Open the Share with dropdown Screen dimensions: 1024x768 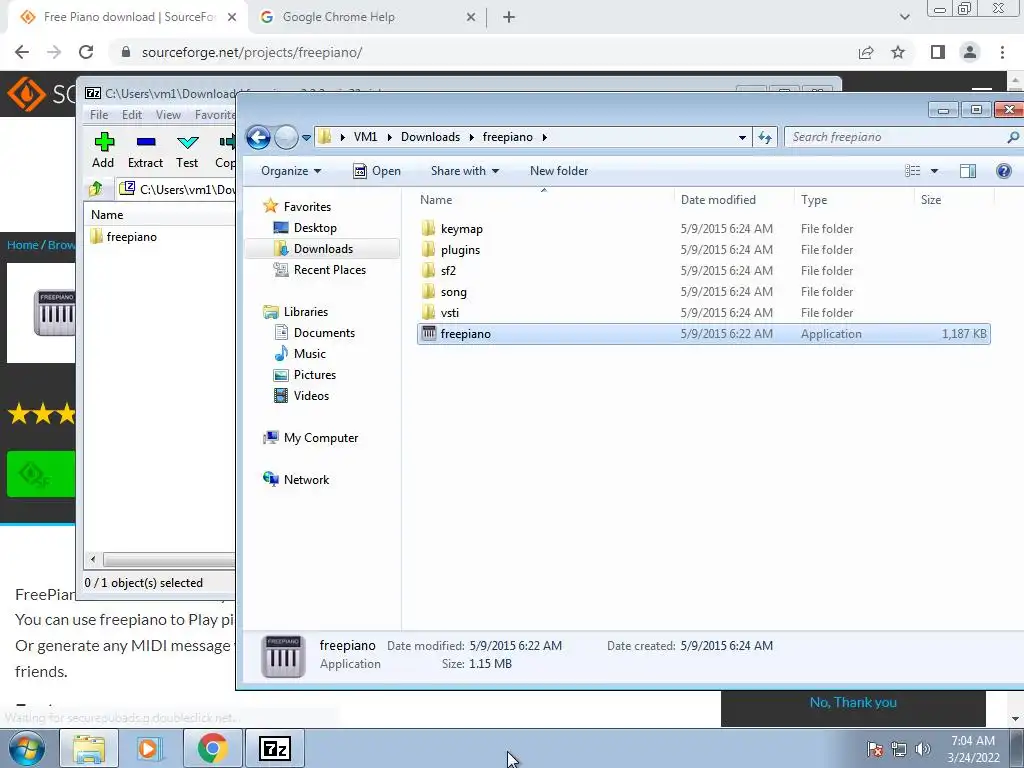[464, 171]
